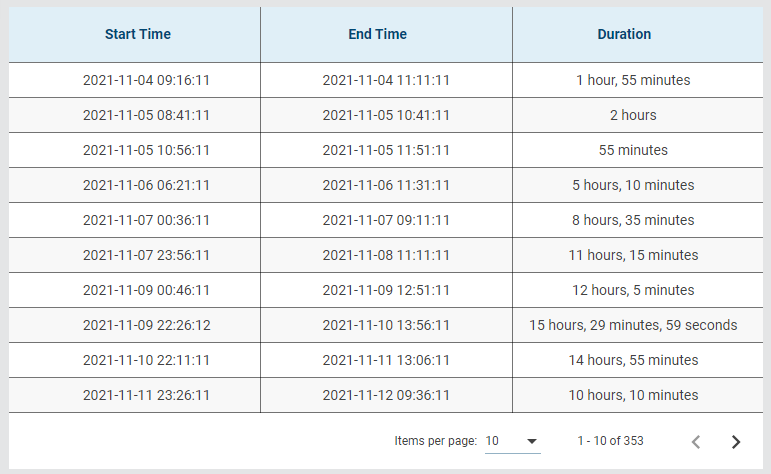Select end time 2021-11-08 11:11:11 cell
Image resolution: width=771 pixels, height=474 pixels.
[386, 255]
